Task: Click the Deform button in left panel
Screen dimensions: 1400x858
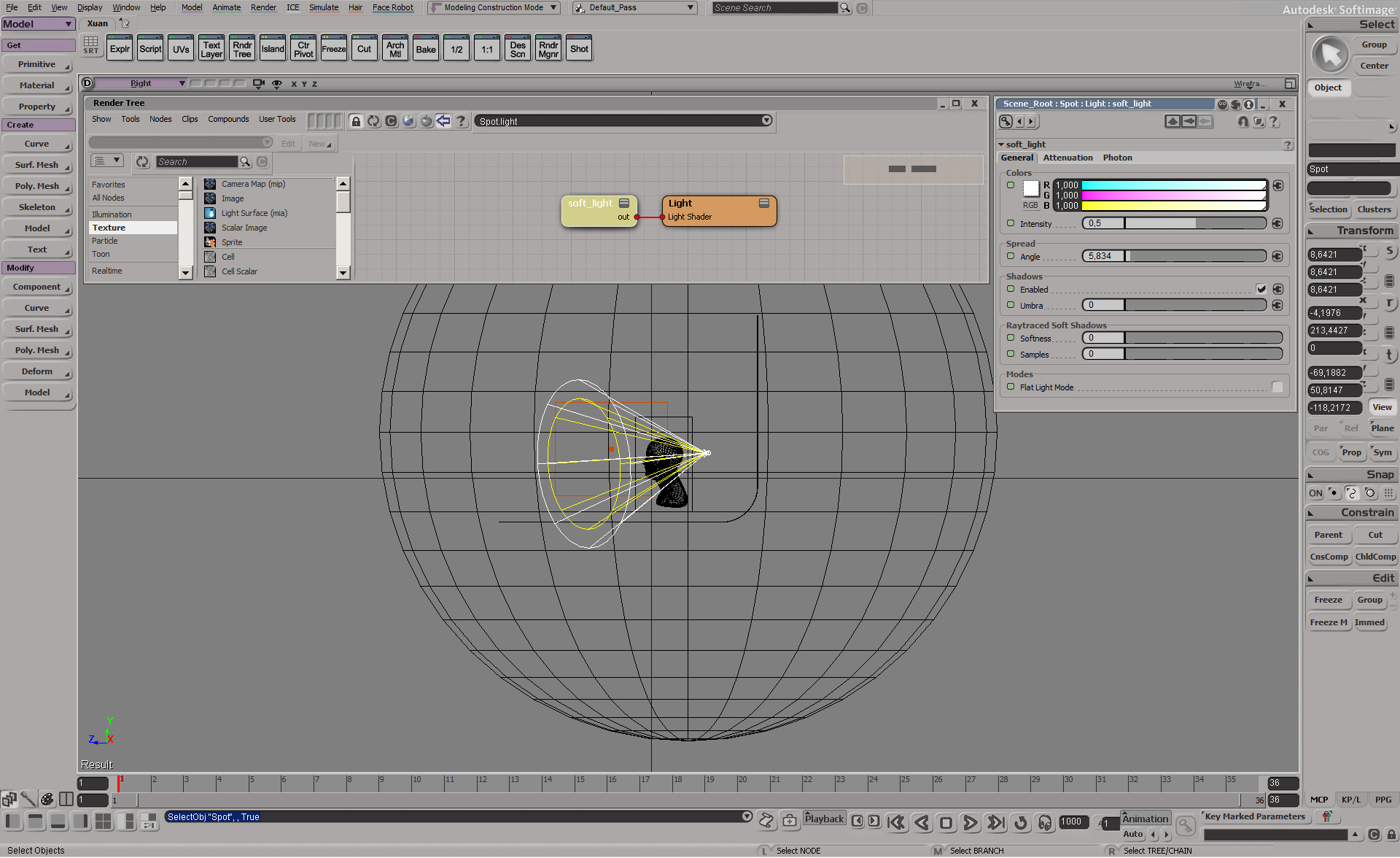Action: pos(37,371)
